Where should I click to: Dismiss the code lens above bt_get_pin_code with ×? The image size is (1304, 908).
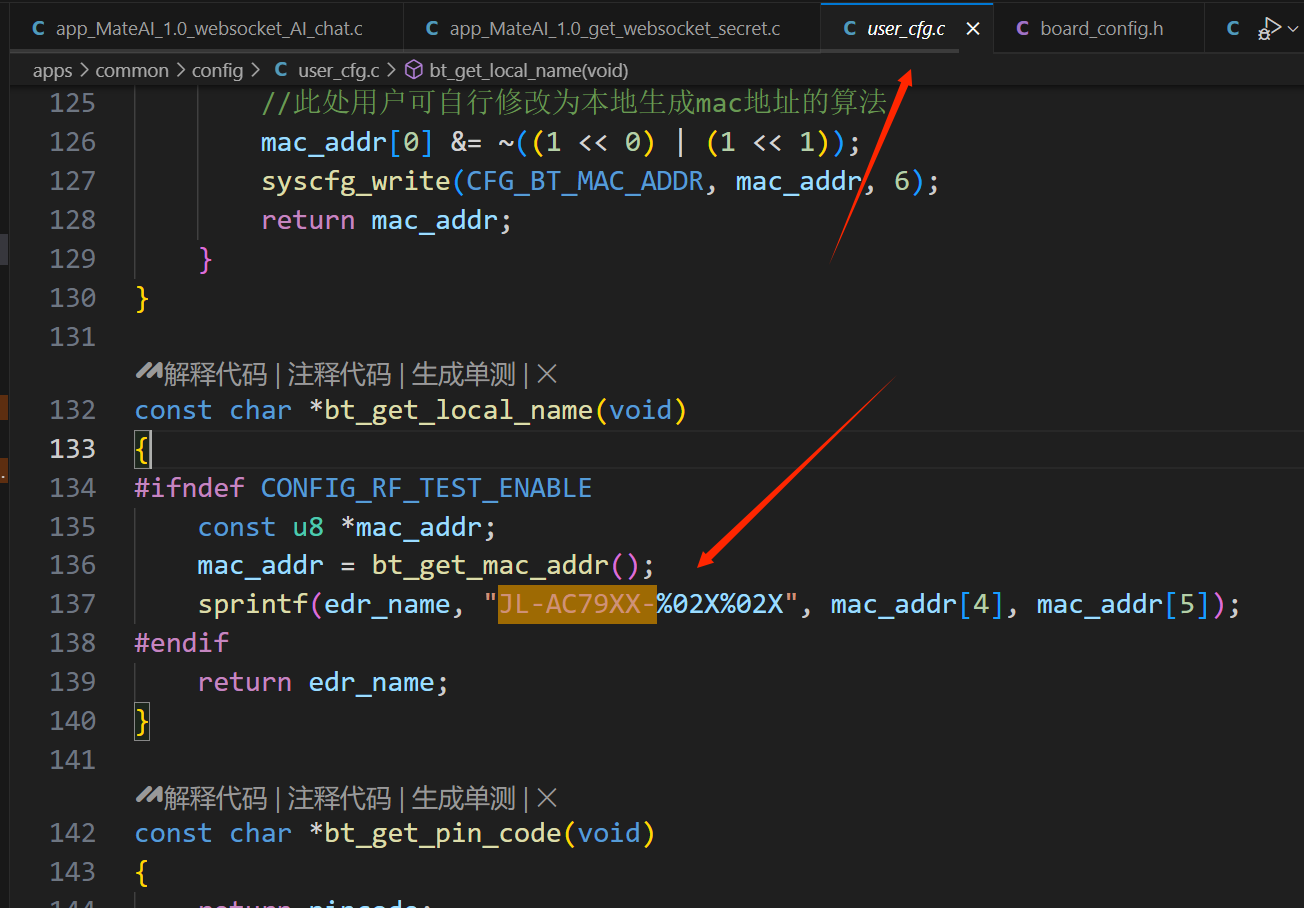[x=547, y=798]
